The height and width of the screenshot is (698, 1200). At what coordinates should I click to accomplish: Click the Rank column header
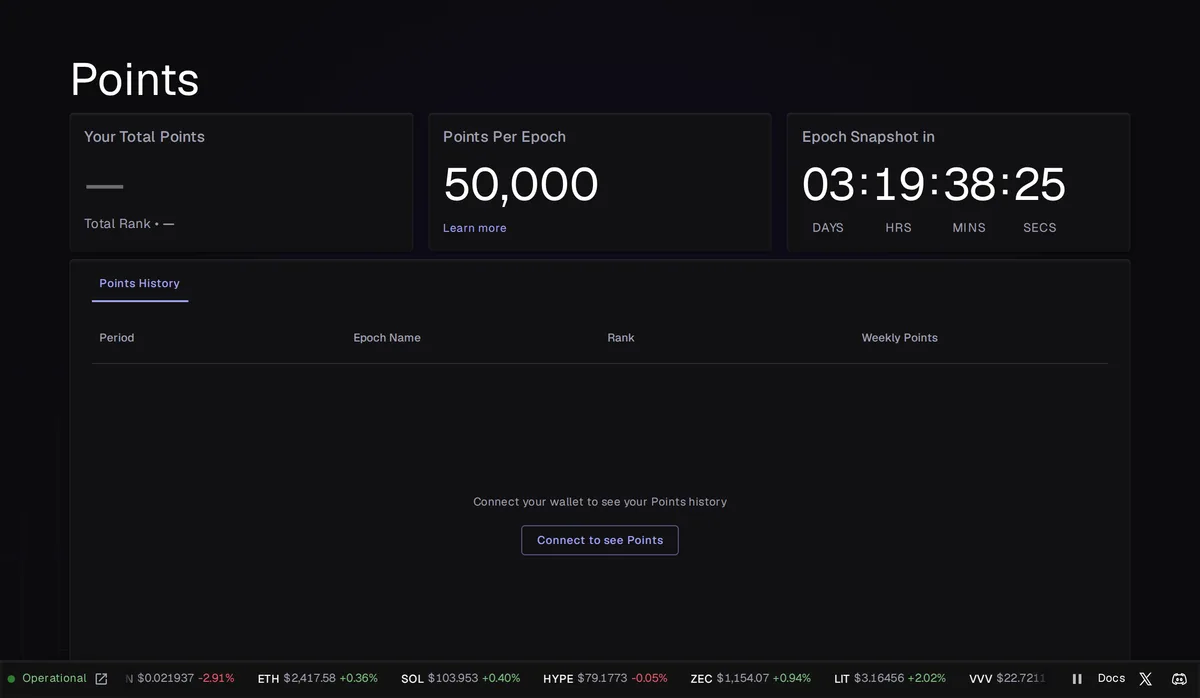click(621, 338)
